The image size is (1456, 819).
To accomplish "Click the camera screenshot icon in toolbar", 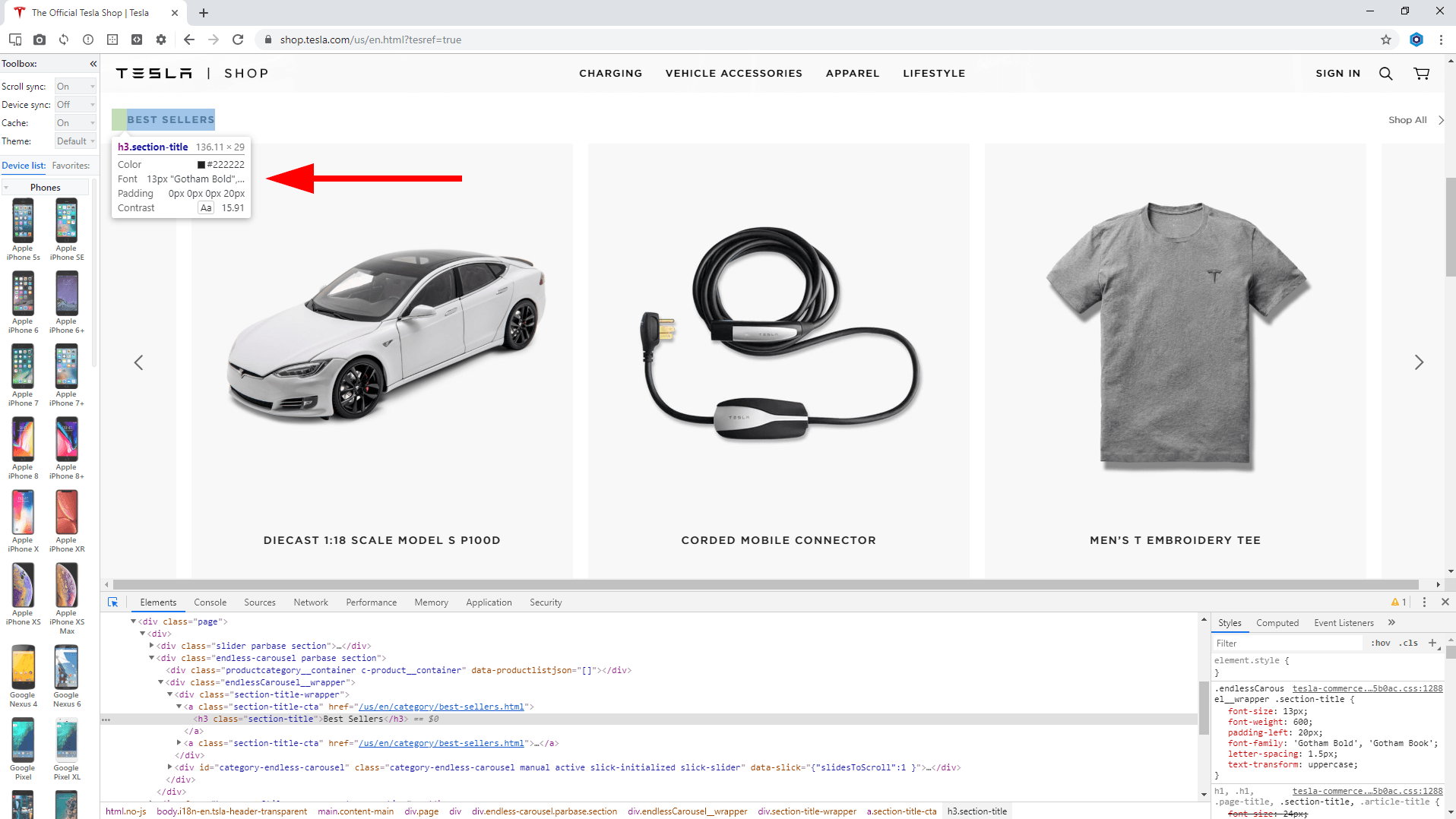I will click(40, 40).
